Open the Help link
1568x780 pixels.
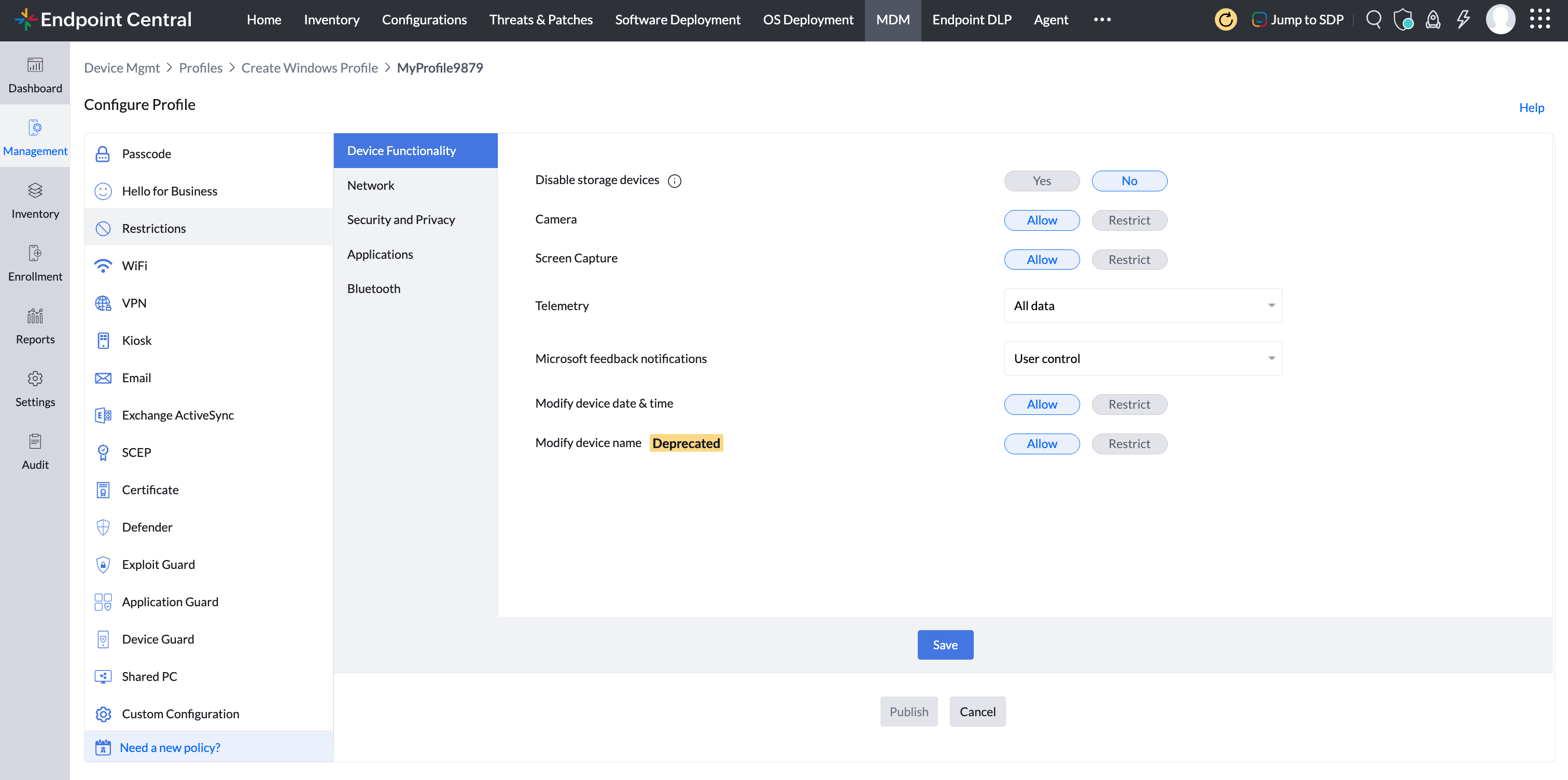[x=1532, y=108]
